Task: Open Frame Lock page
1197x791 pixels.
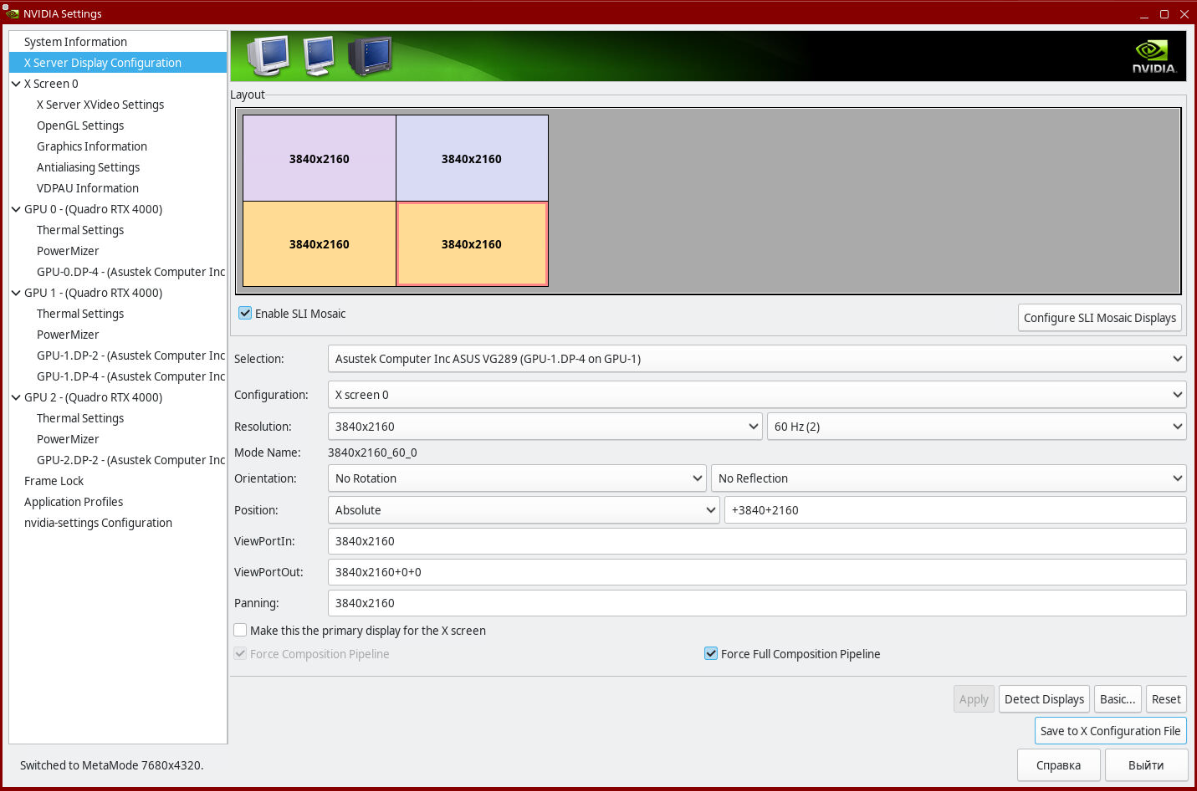Action: (53, 481)
